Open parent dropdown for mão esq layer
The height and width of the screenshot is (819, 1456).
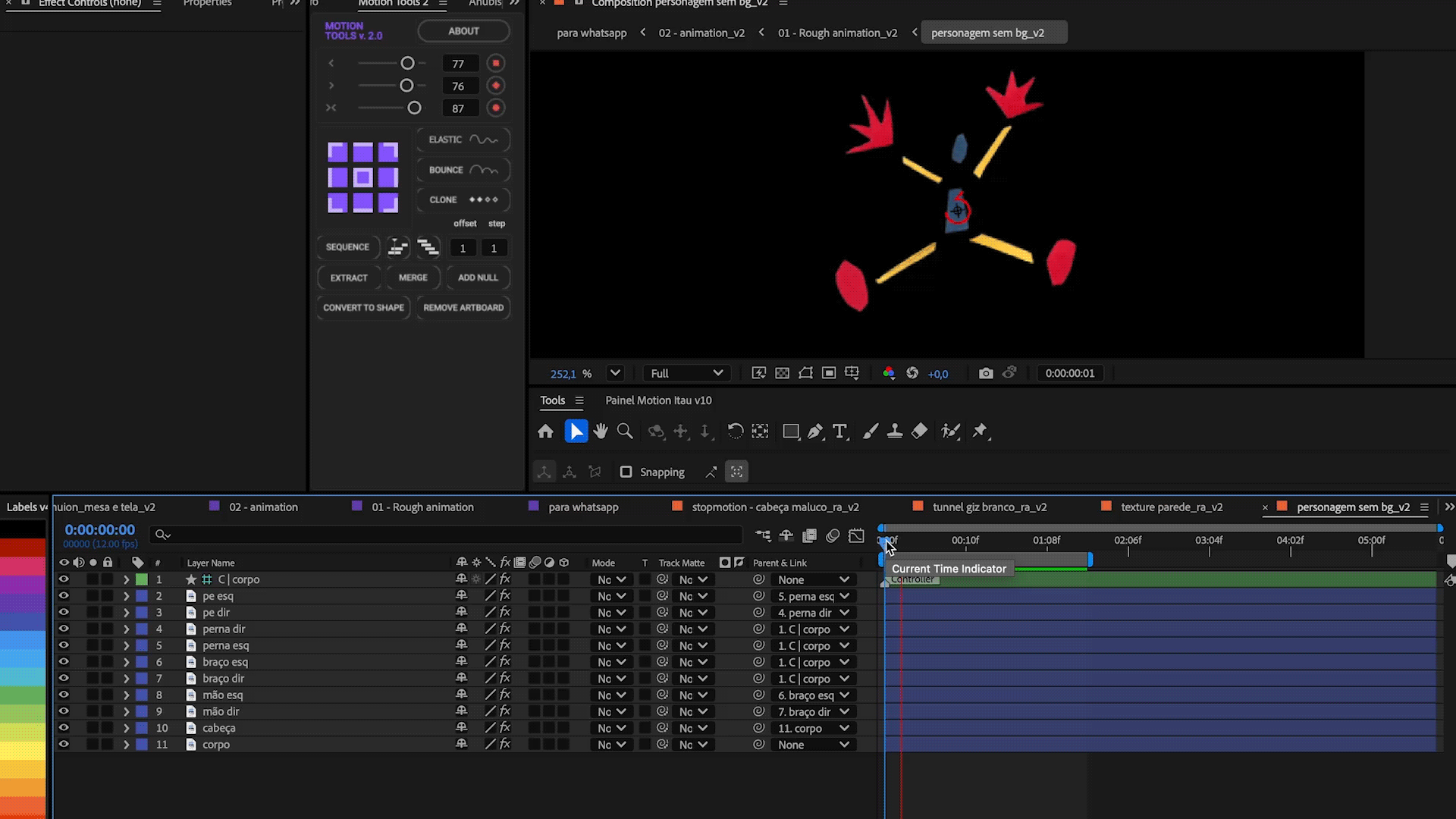814,695
